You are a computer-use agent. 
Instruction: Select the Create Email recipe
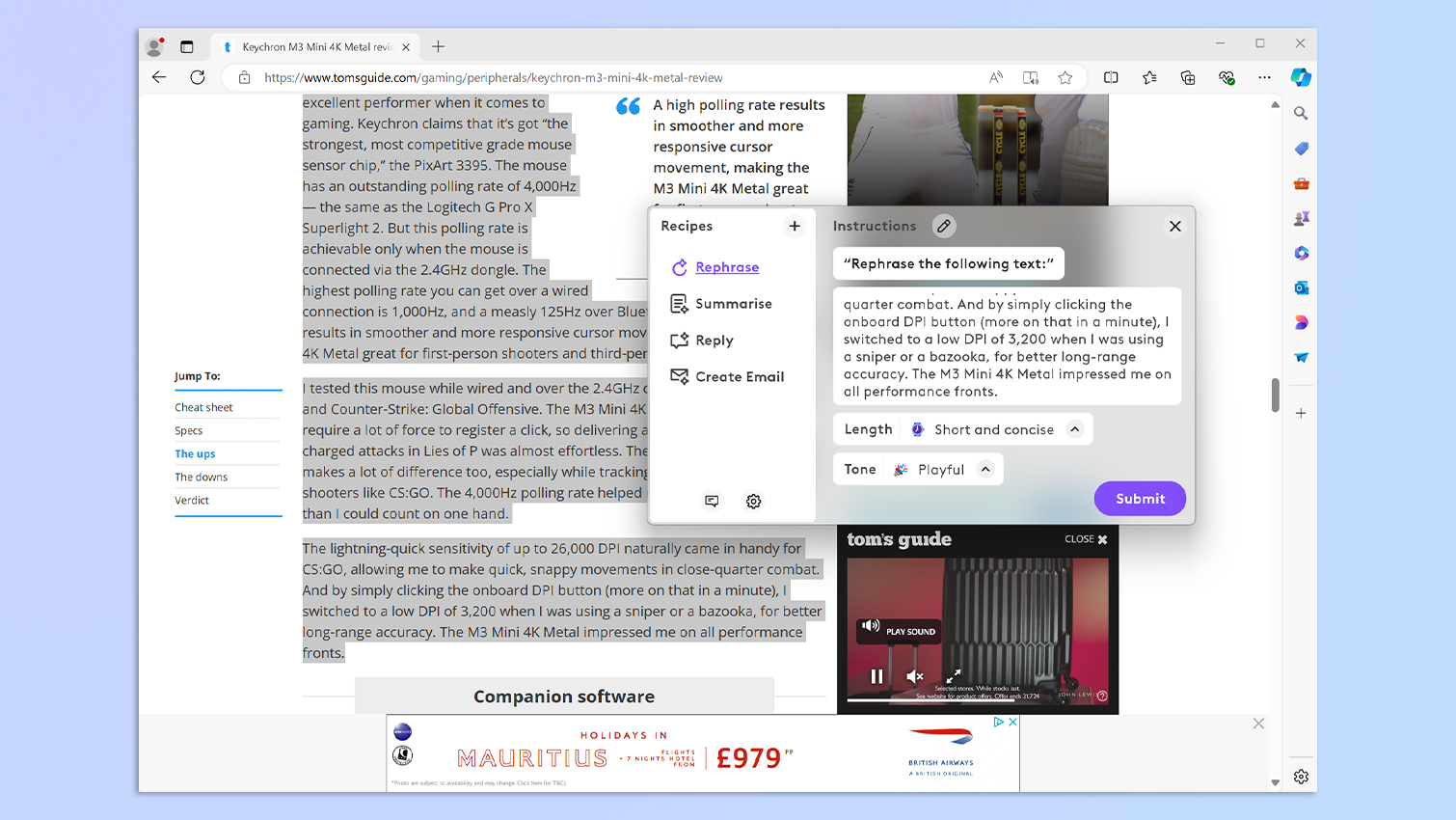[x=739, y=377]
